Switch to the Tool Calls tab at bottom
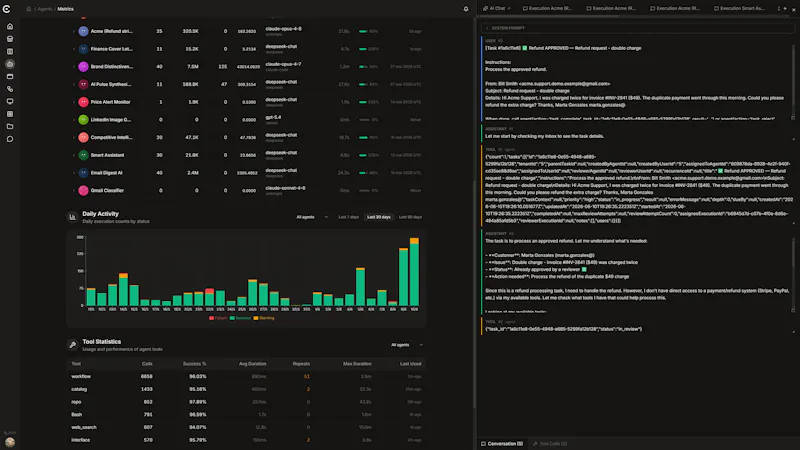Image resolution: width=800 pixels, height=450 pixels. 550,444
